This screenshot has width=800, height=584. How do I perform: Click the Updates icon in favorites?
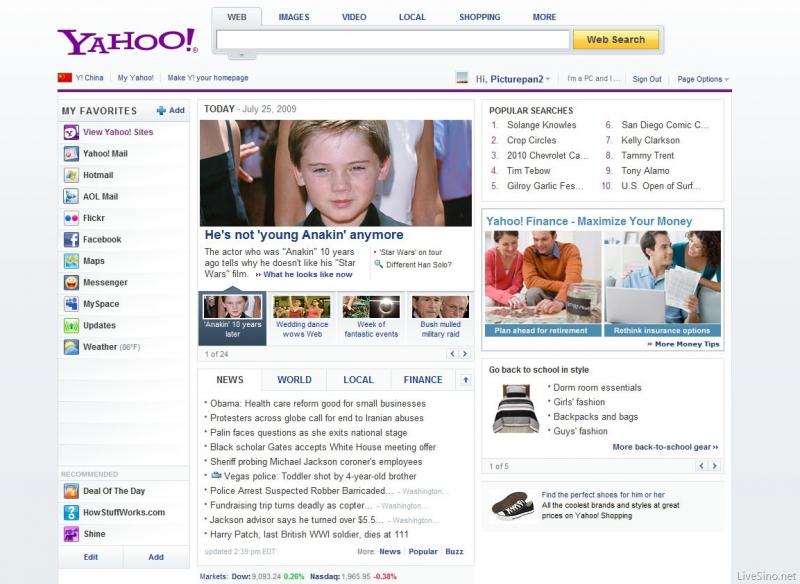coord(71,326)
